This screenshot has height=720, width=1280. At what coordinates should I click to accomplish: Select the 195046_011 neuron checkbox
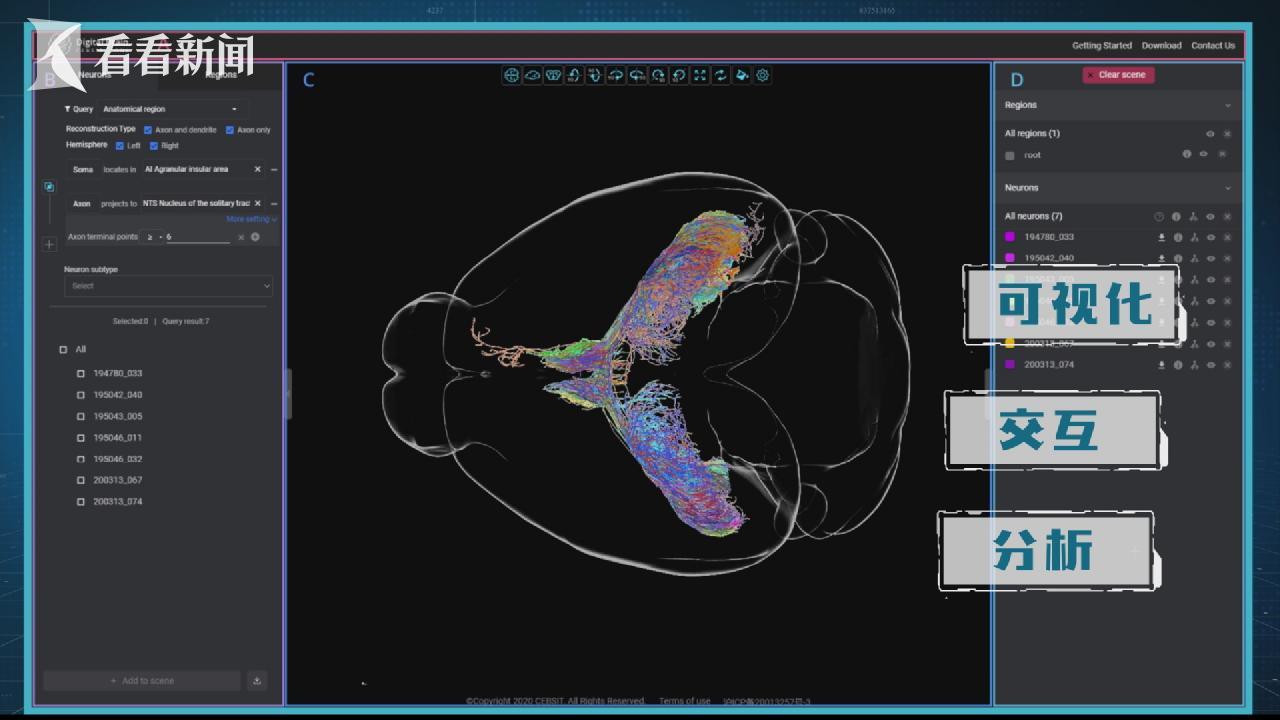click(x=81, y=438)
